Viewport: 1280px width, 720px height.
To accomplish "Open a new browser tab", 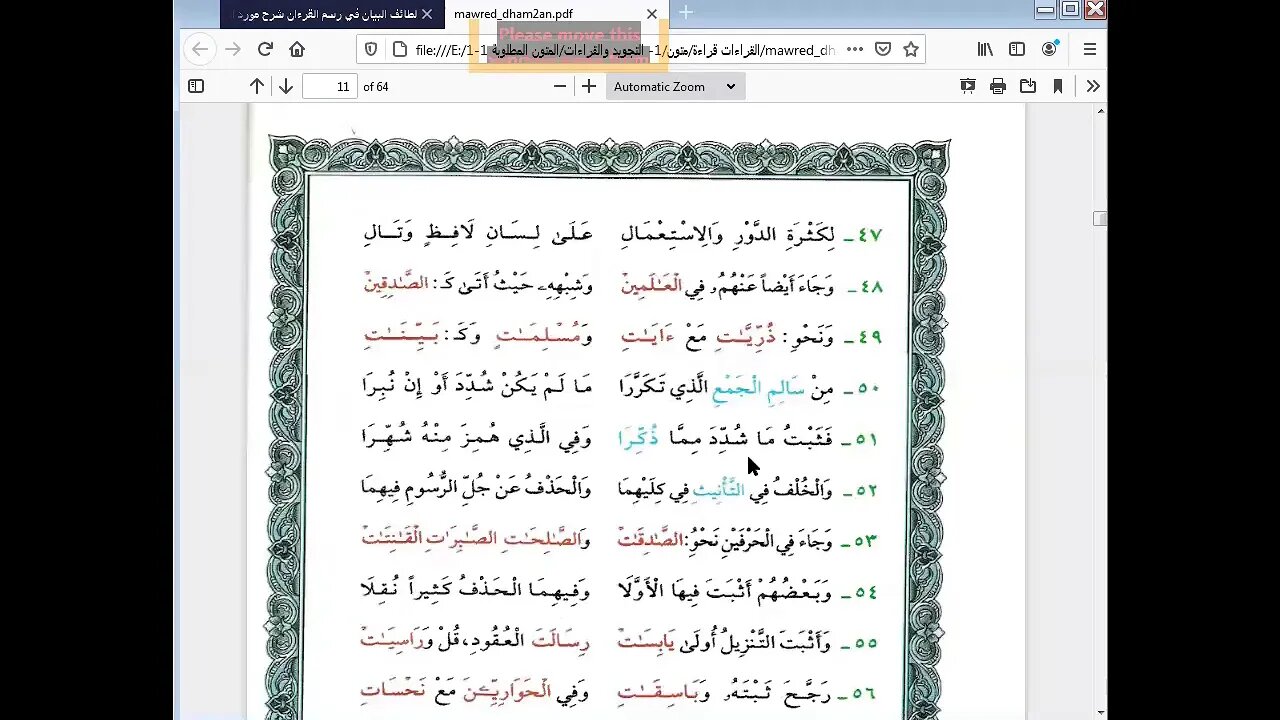I will [x=686, y=13].
